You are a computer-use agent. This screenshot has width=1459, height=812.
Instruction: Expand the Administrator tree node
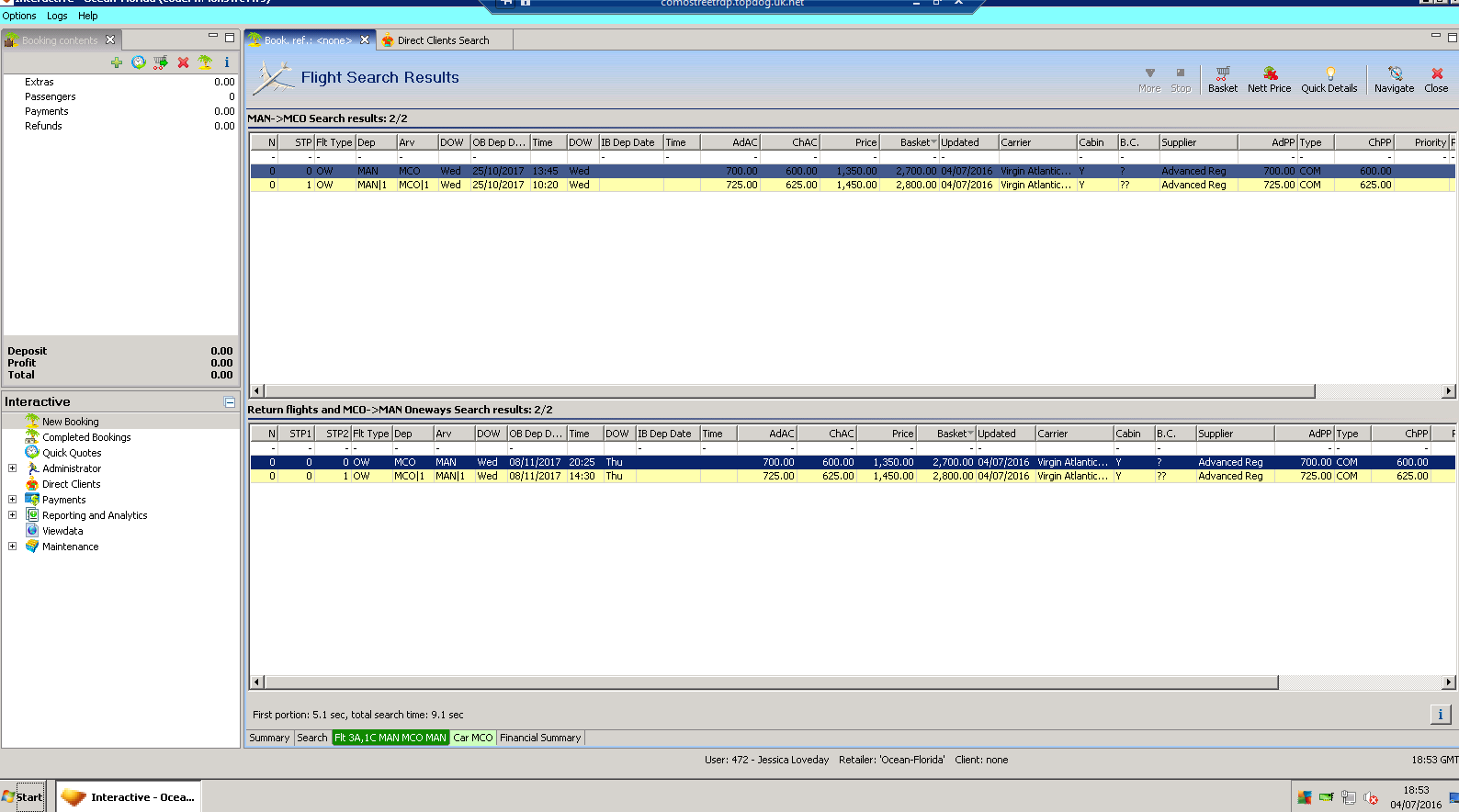click(x=12, y=468)
